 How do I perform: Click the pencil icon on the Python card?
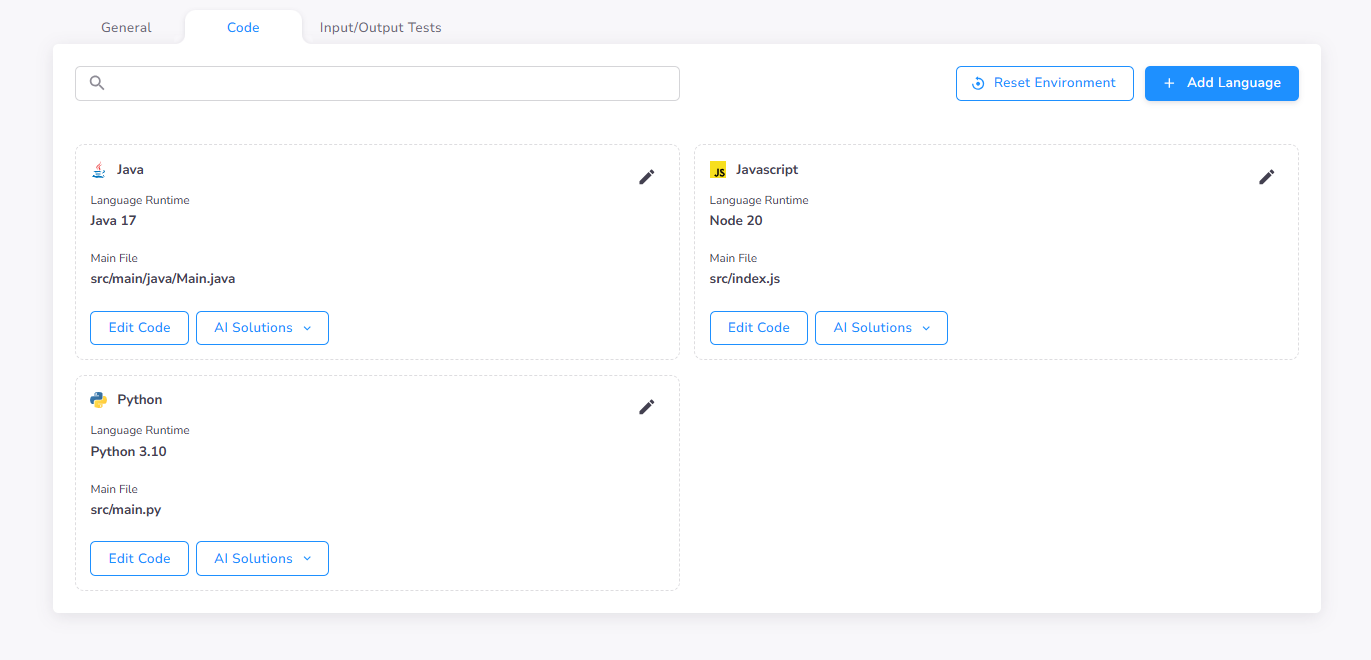[x=647, y=407]
